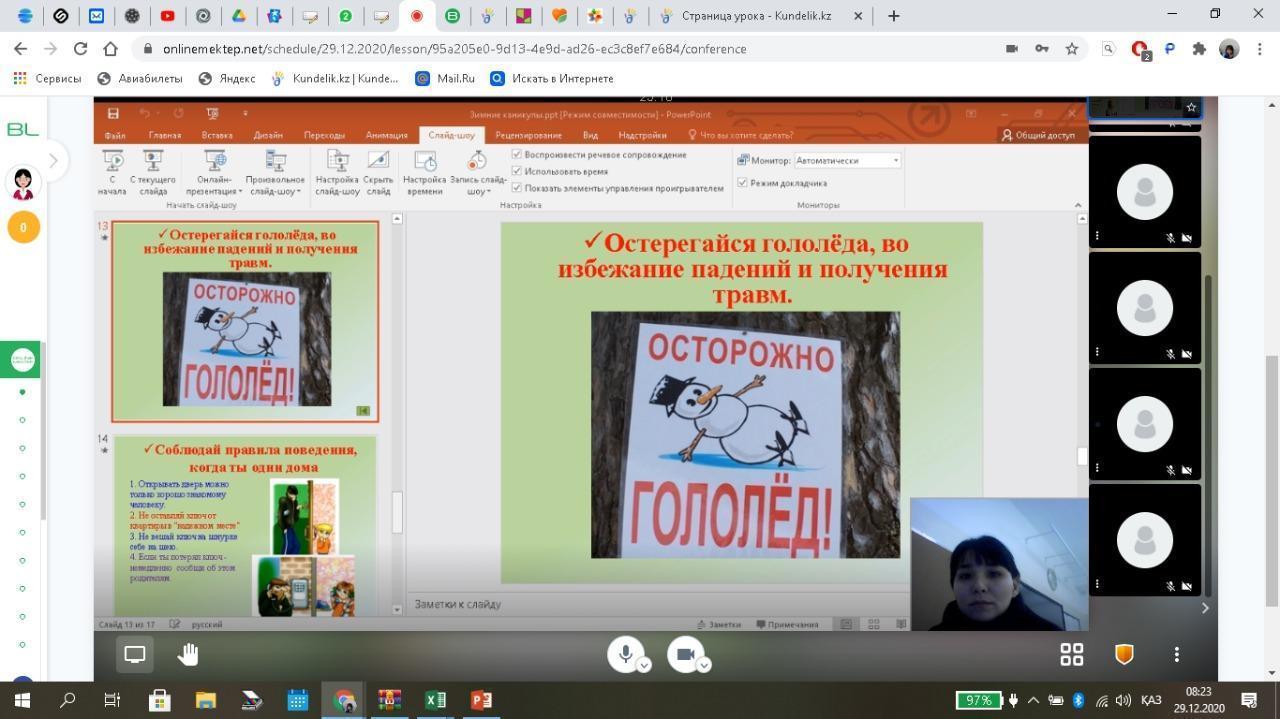
Task: Uncheck 'Режим докладчика' checkbox
Action: coord(742,183)
